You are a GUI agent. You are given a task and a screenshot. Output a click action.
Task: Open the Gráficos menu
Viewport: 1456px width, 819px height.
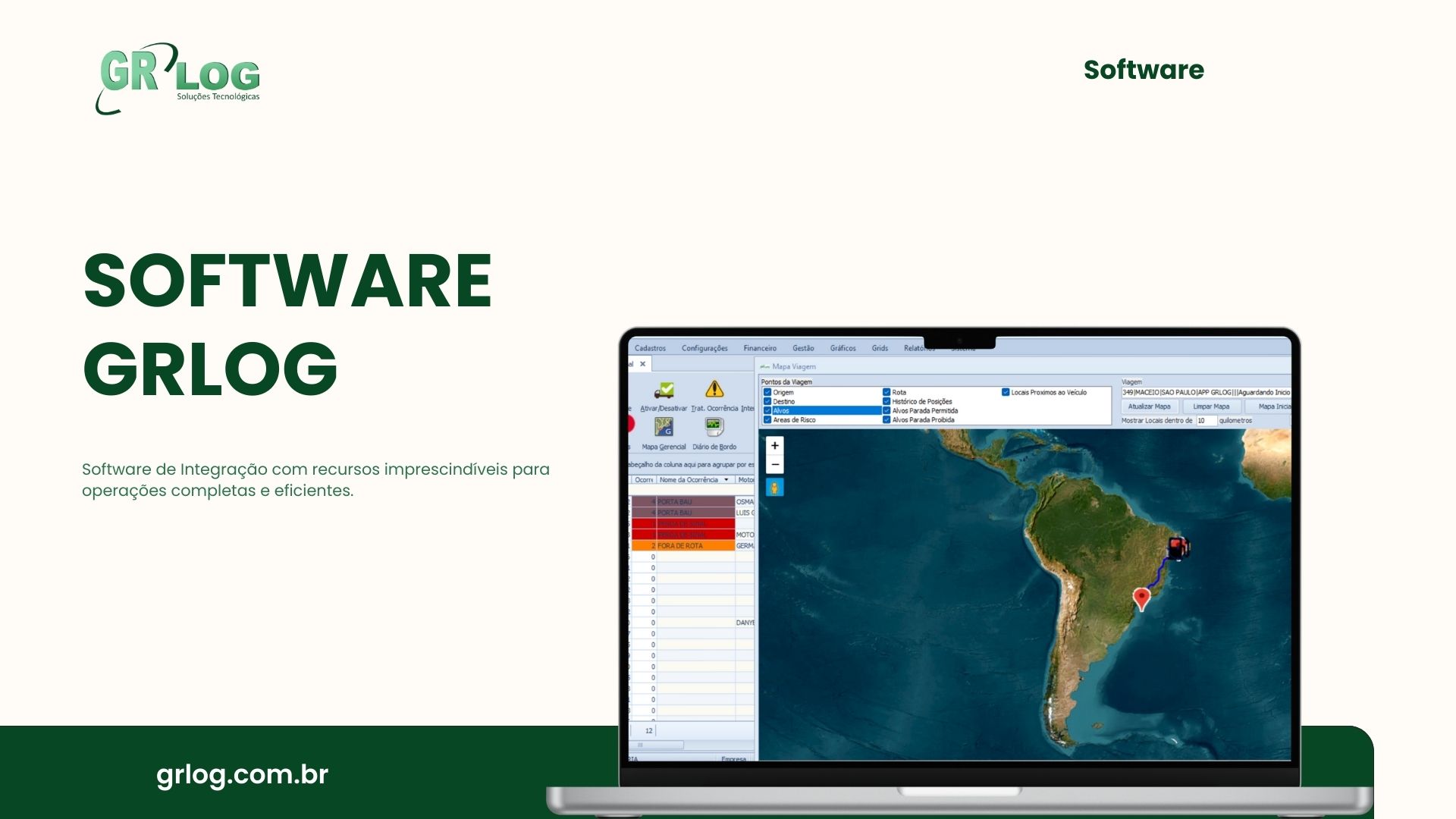coord(843,348)
